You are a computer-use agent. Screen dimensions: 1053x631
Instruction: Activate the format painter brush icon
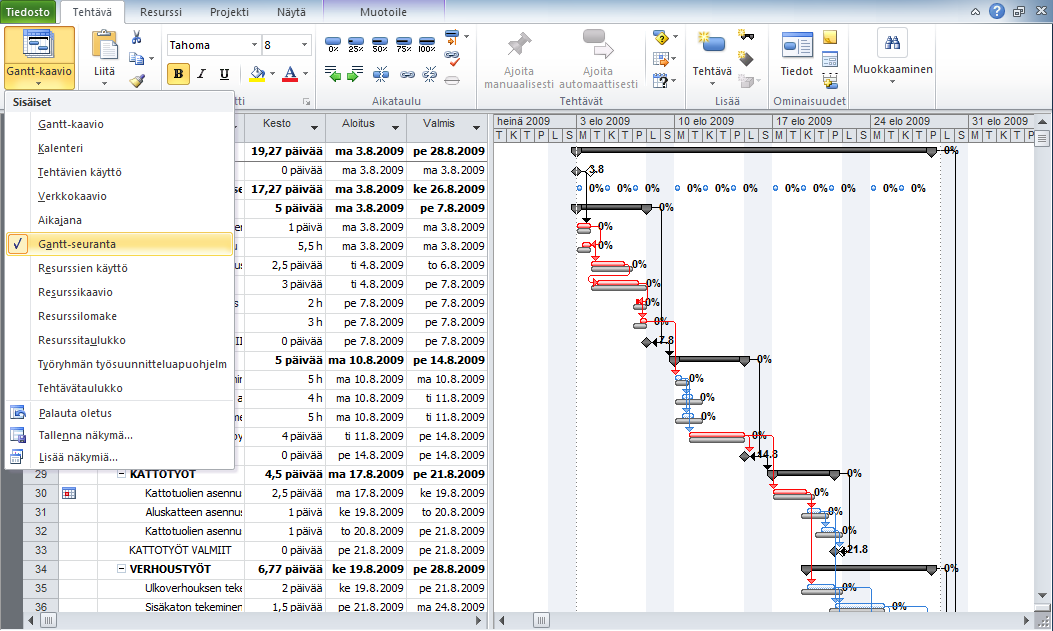point(137,80)
